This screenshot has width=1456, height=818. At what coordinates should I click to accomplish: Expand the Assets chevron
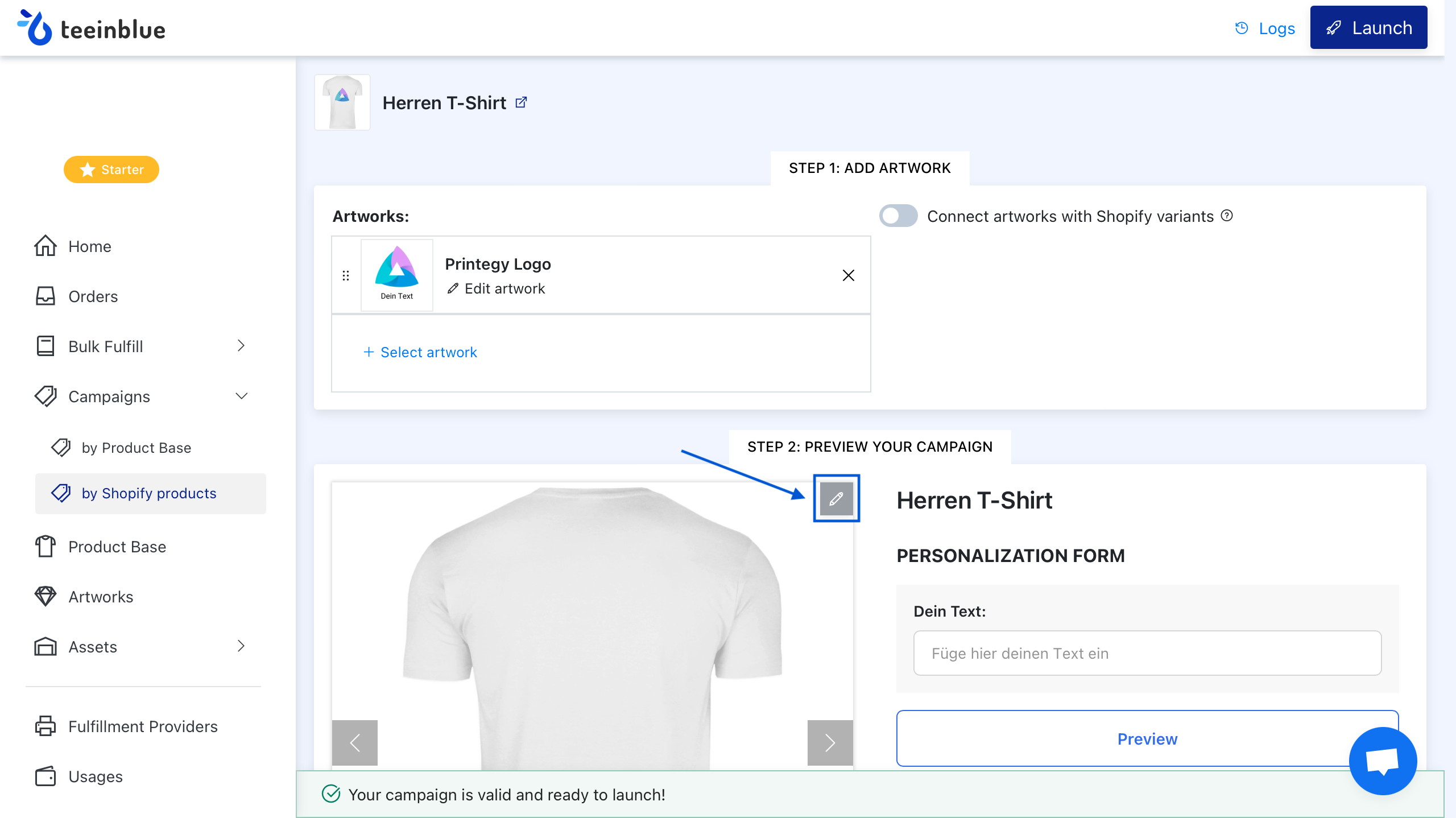coord(241,646)
